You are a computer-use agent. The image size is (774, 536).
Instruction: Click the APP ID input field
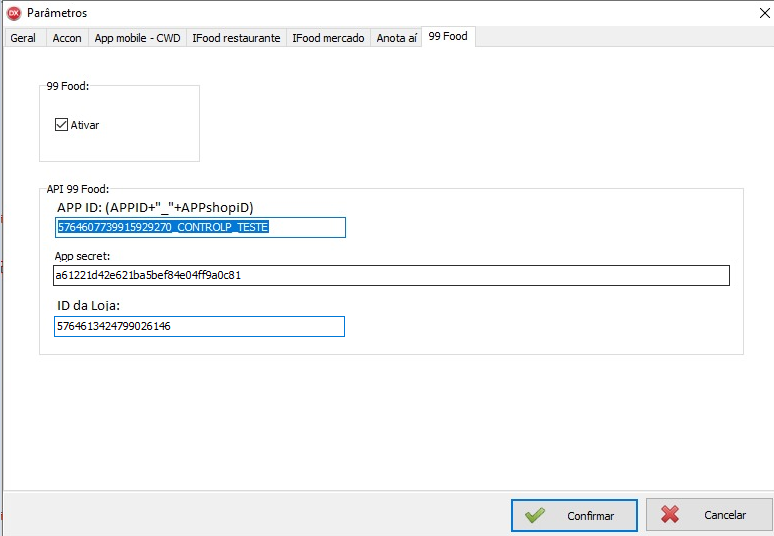pos(200,228)
